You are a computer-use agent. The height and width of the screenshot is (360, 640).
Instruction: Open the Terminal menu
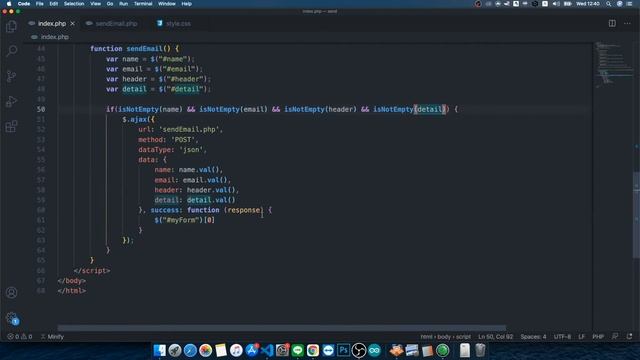(143, 4)
